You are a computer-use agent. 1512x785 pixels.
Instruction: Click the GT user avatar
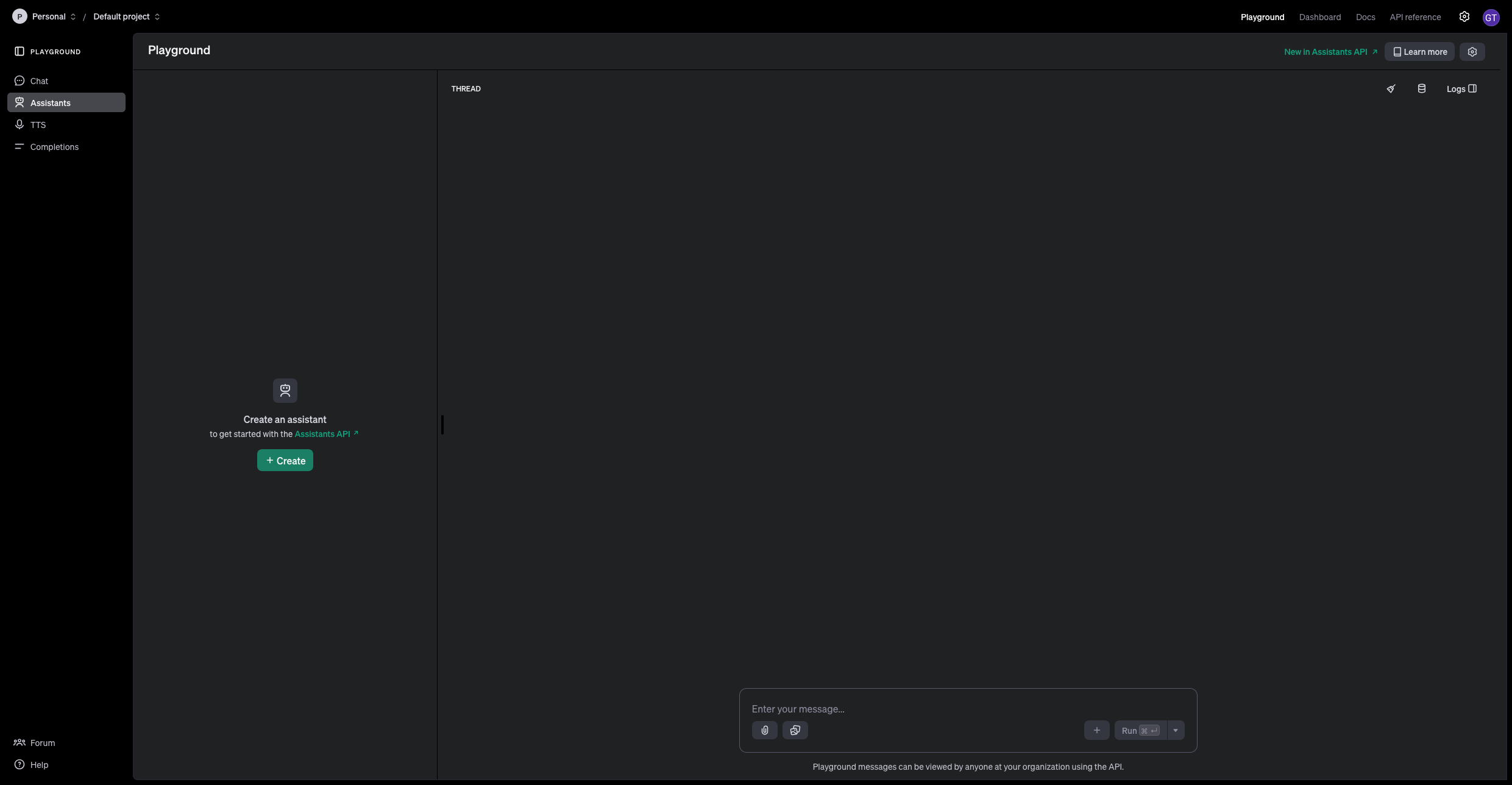coord(1491,18)
